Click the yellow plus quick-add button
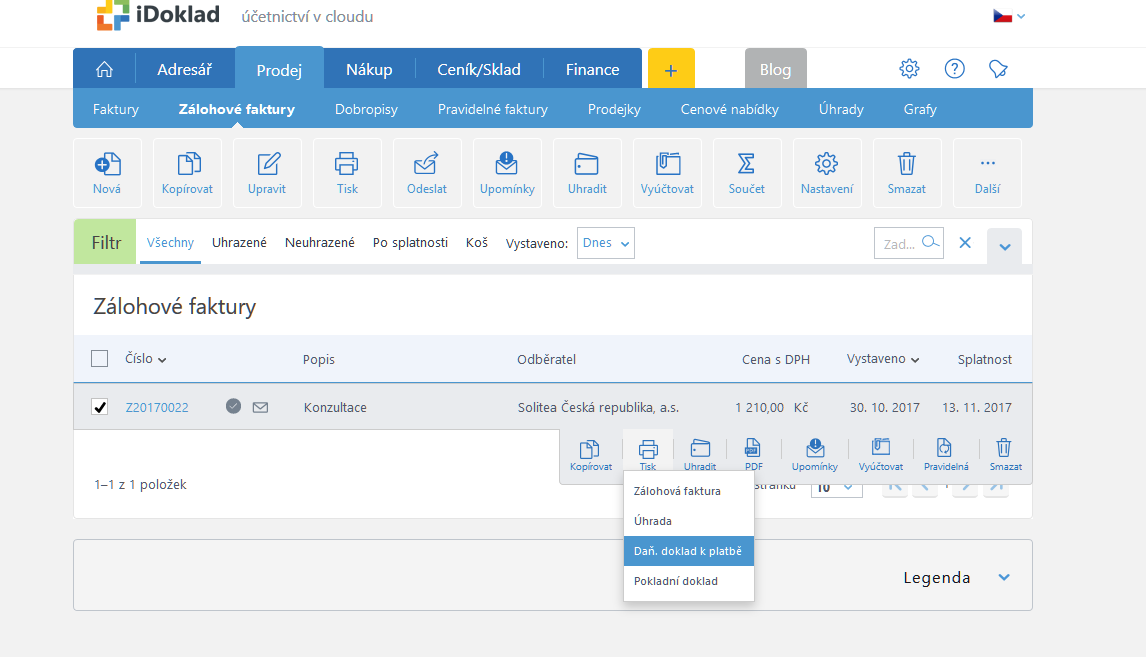The height and width of the screenshot is (657, 1146). (x=671, y=69)
